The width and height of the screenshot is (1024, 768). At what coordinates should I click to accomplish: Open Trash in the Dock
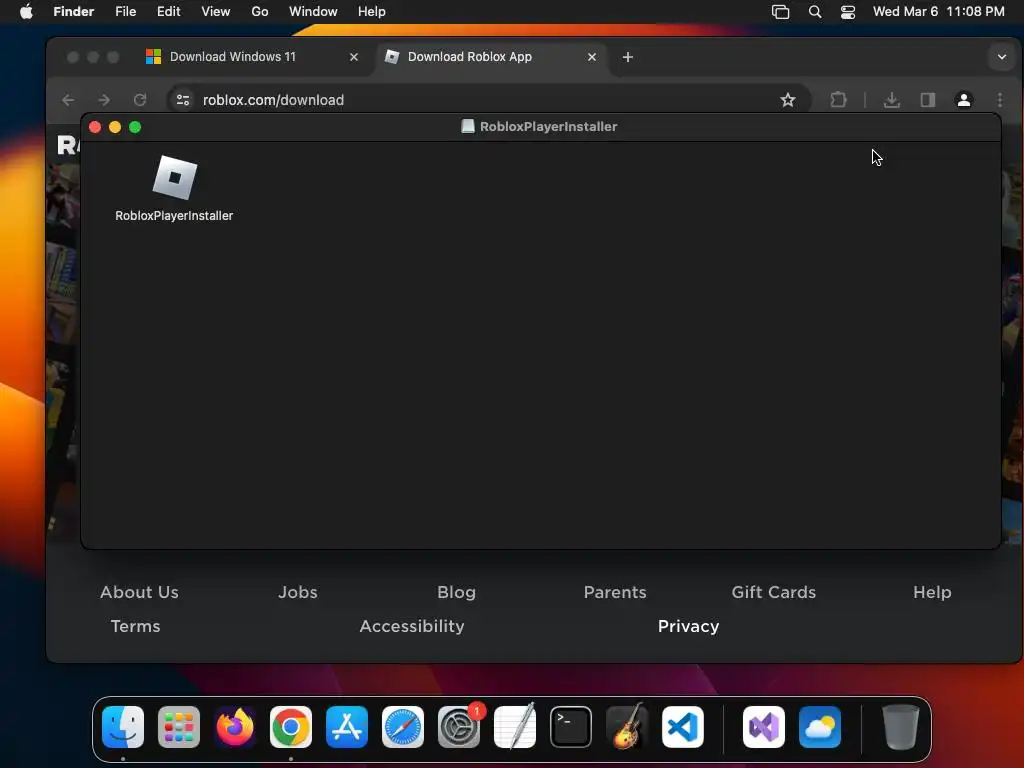[901, 727]
